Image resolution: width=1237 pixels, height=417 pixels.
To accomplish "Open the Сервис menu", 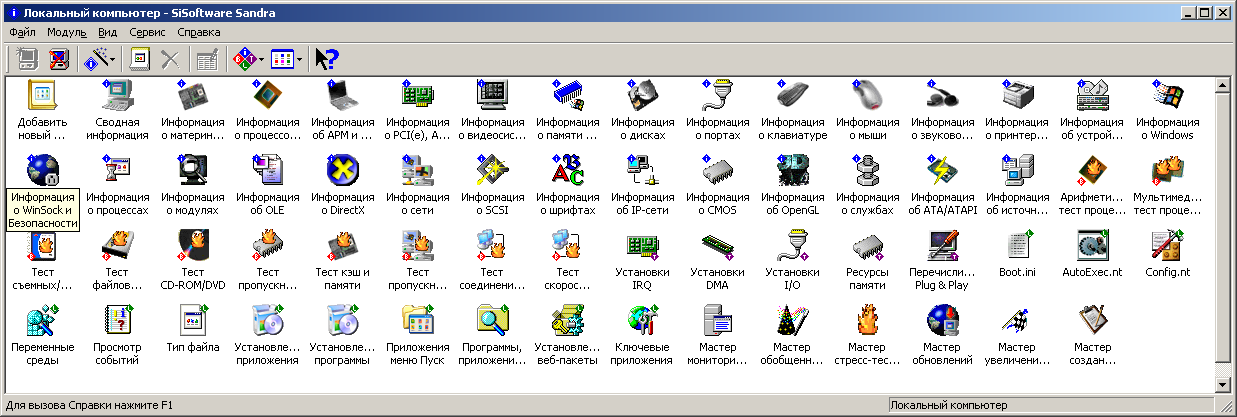I will (147, 32).
